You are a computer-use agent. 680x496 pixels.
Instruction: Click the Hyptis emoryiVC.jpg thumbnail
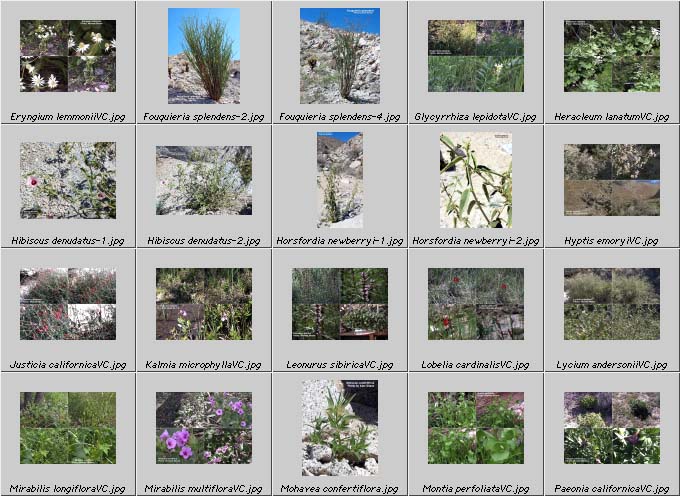pos(612,180)
